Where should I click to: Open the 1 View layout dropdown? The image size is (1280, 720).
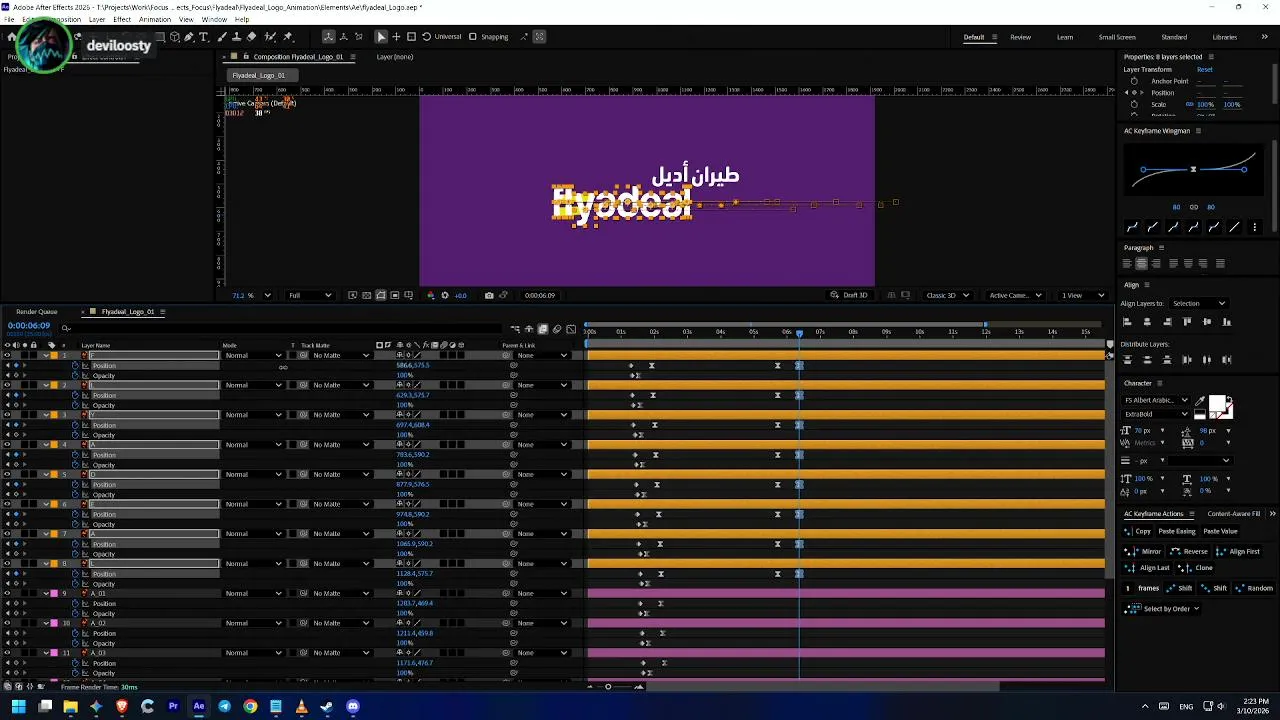click(1084, 295)
